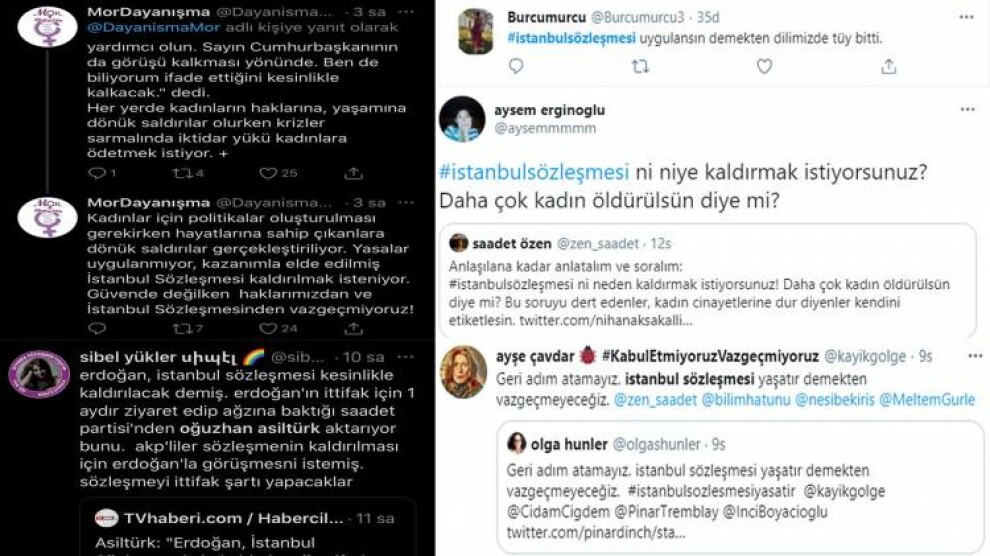Reply to Burcumurcu's tweet
This screenshot has height=556, width=990.
pyautogui.click(x=516, y=66)
